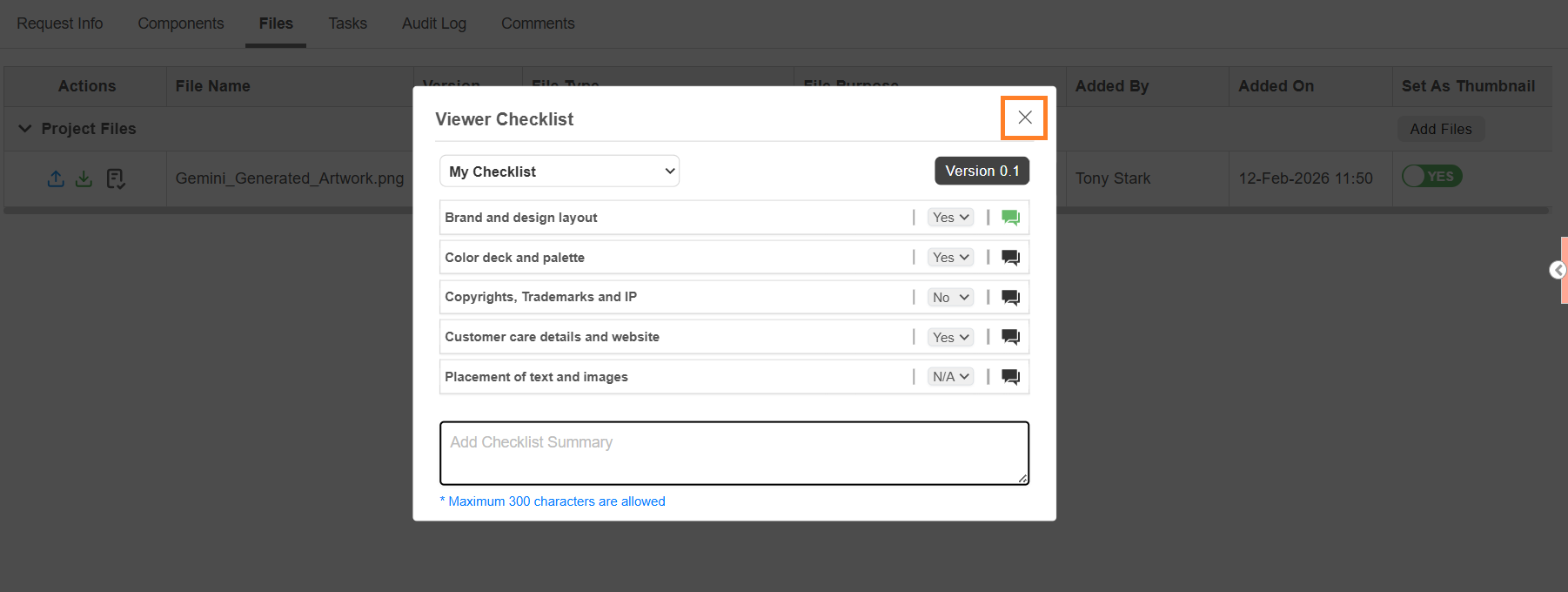1568x592 pixels.
Task: Change the Copyrights, Trademarks and IP answer dropdown
Action: point(950,298)
